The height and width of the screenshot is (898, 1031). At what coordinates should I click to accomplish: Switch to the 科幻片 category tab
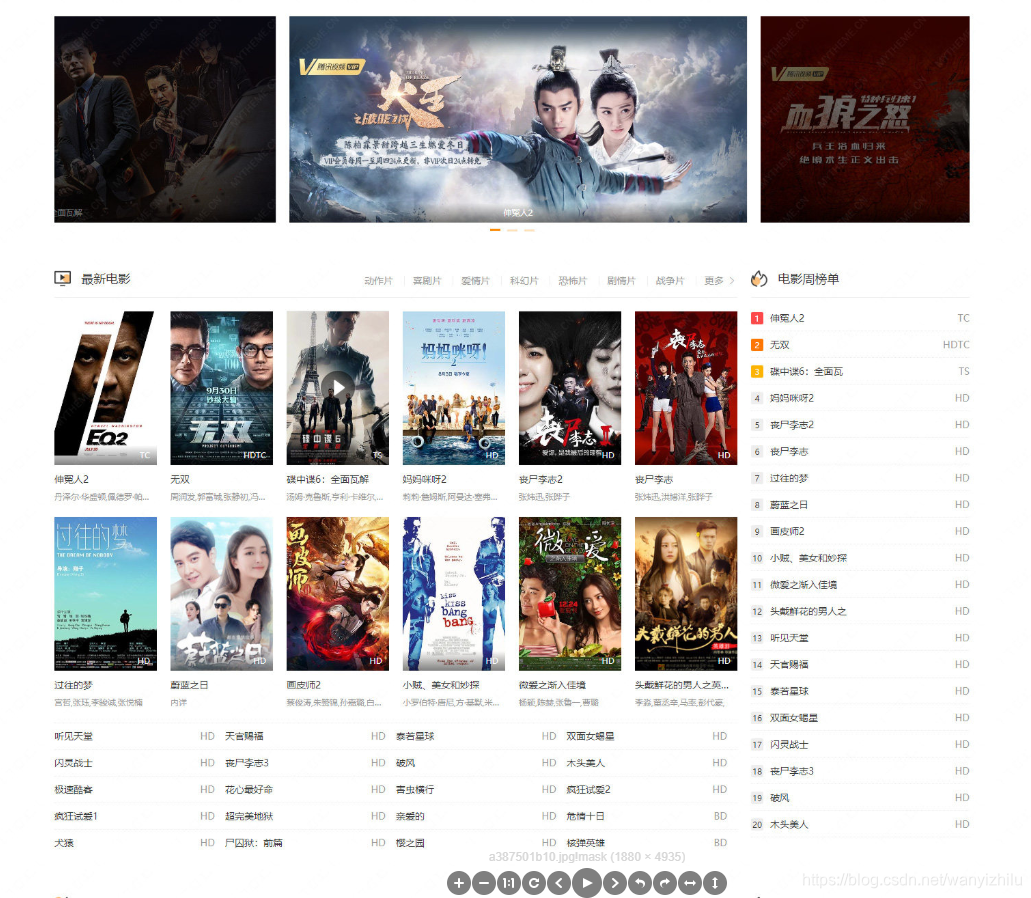[x=524, y=281]
